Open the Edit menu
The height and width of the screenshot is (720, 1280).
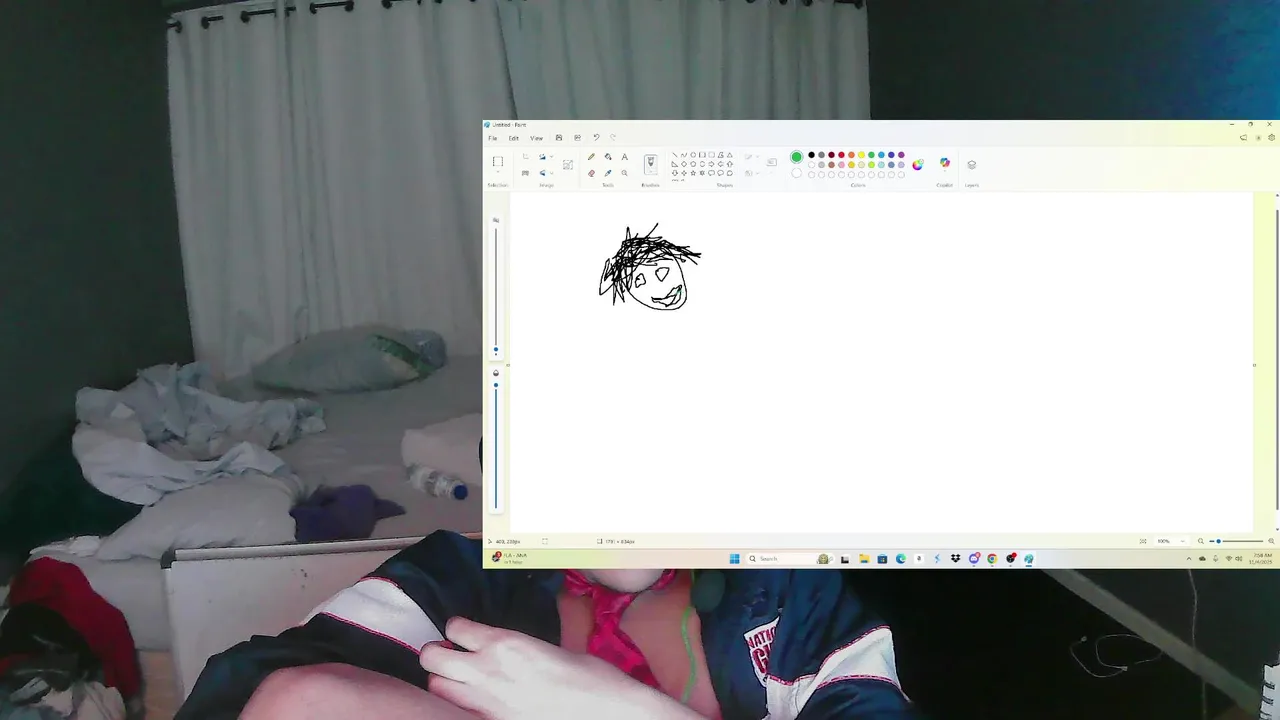click(x=514, y=138)
